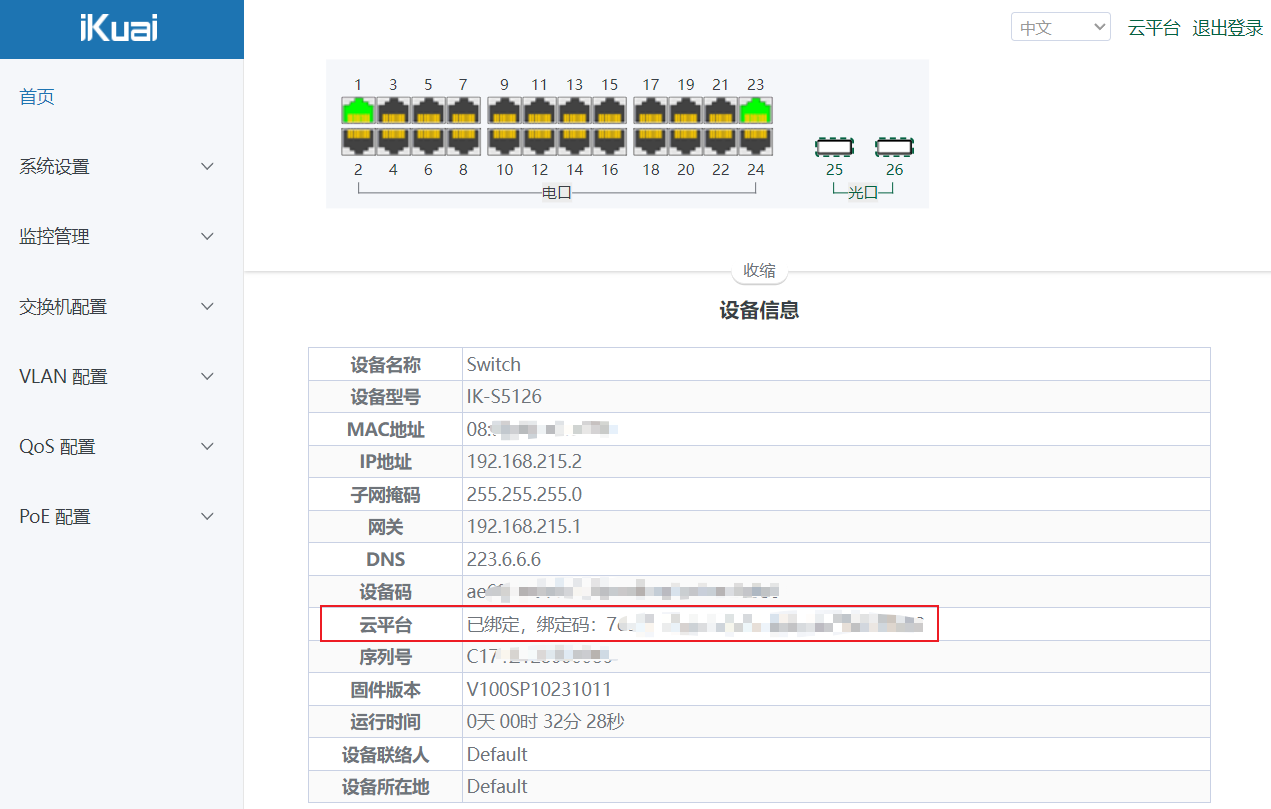The height and width of the screenshot is (809, 1271).
Task: Click firmware version V100SP10231011
Action: [x=539, y=689]
